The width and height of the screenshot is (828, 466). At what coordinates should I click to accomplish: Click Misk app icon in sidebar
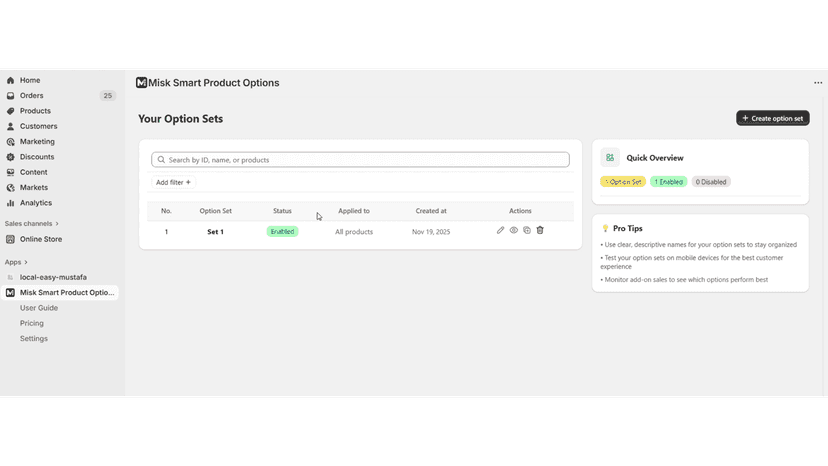pyautogui.click(x=11, y=293)
